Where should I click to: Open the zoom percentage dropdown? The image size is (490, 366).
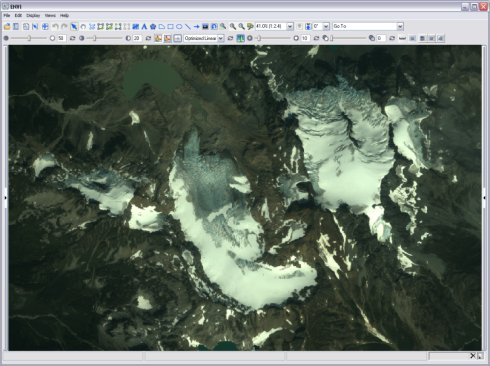coord(290,26)
